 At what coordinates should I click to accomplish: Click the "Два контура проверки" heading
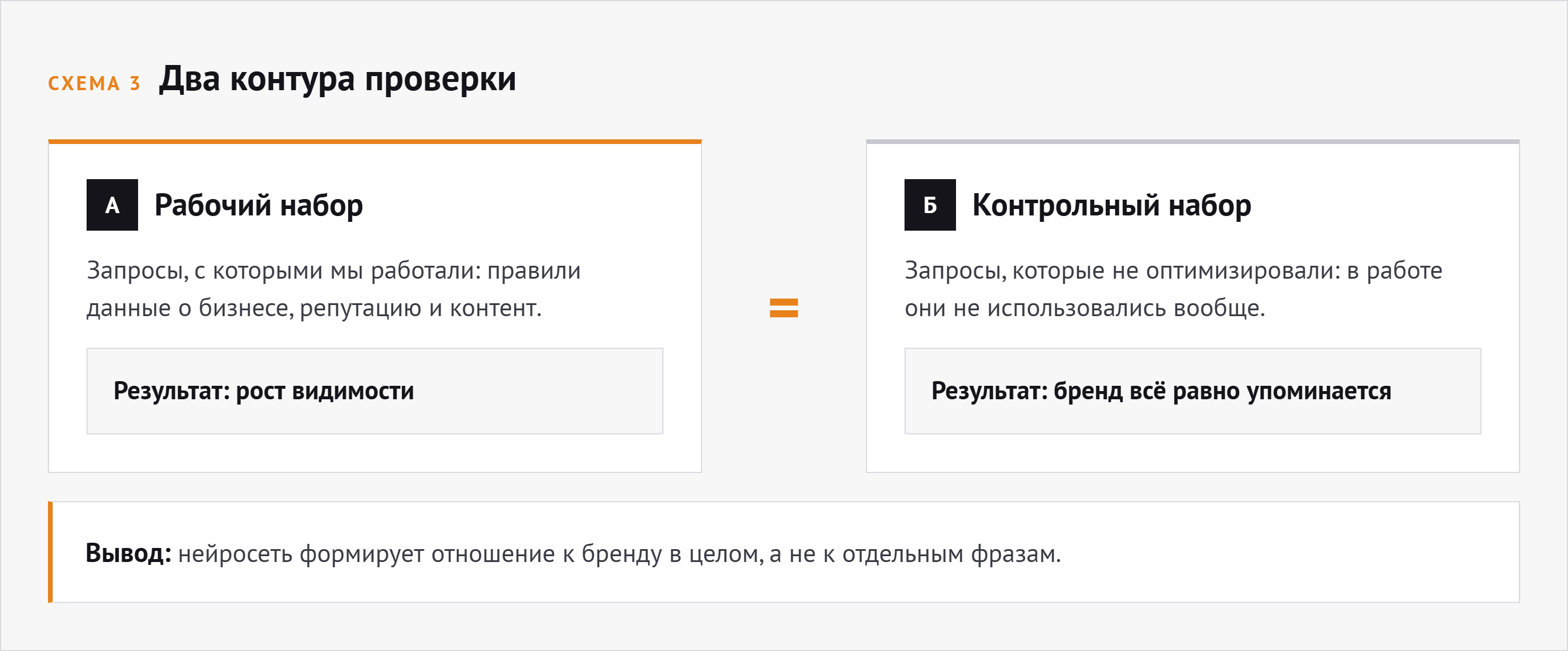[x=337, y=80]
